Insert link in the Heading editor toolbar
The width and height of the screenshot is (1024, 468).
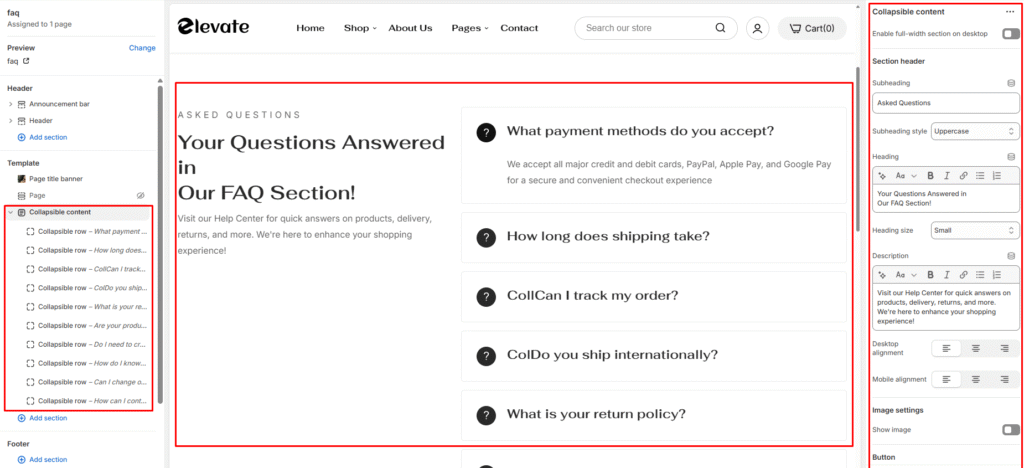(x=963, y=176)
